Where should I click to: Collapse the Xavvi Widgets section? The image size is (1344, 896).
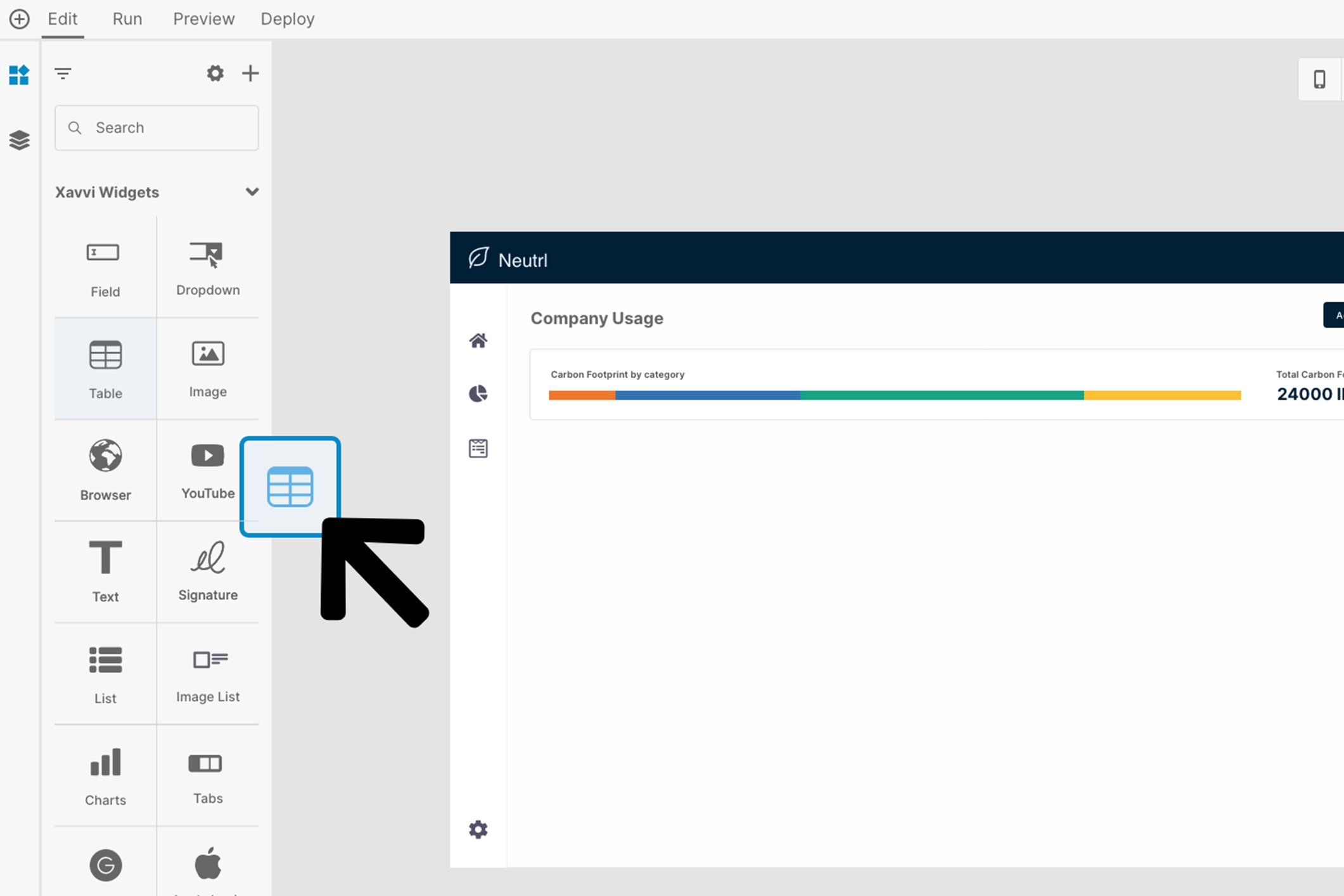pos(252,192)
